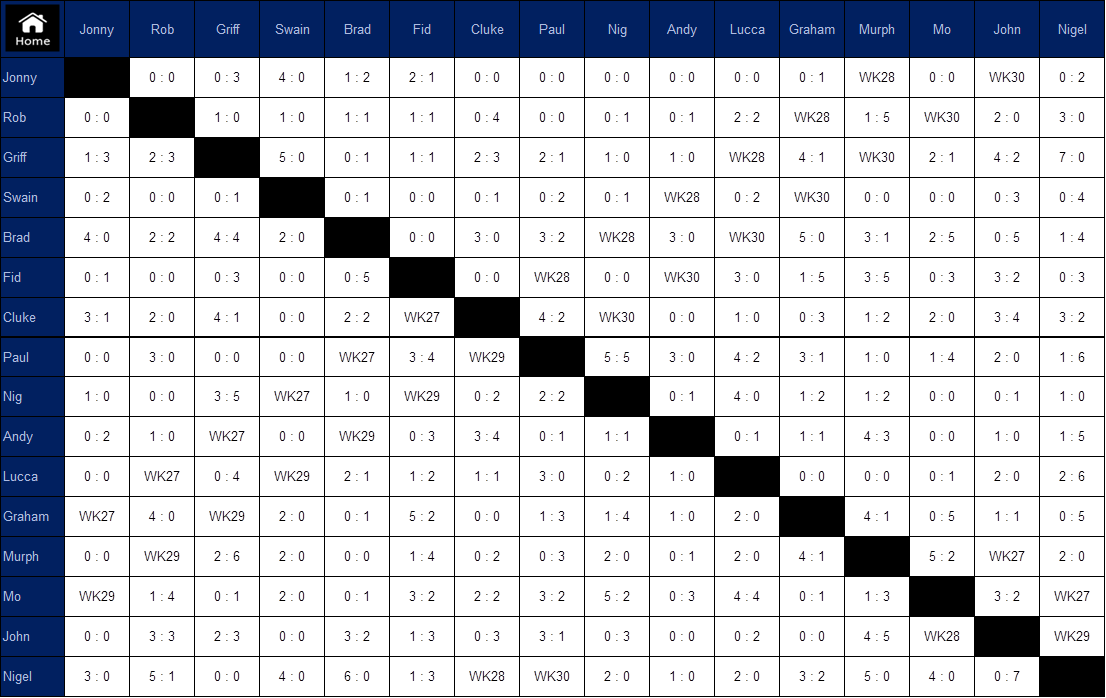Click the Nigel row label

(x=32, y=676)
